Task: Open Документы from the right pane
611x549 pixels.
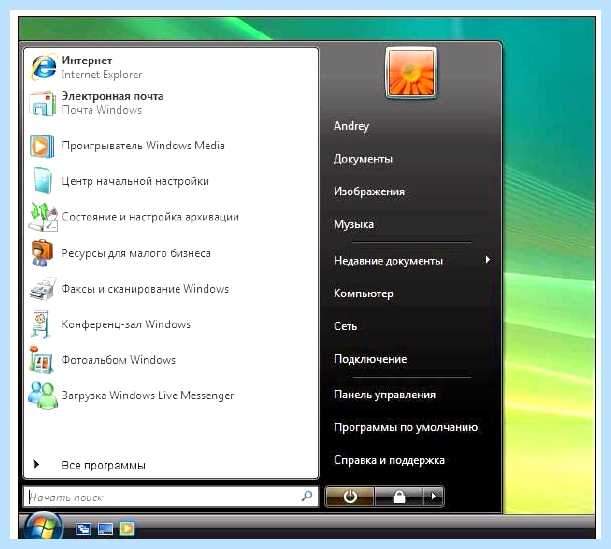Action: coord(363,159)
